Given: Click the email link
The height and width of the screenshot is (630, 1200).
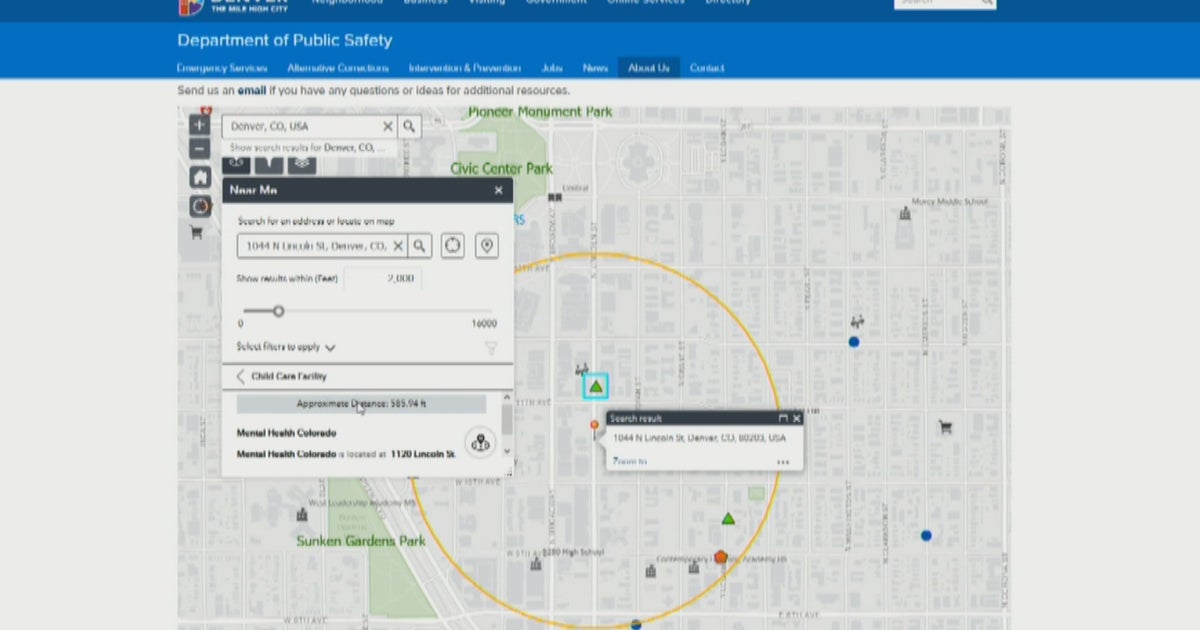Looking at the screenshot, I should (252, 90).
